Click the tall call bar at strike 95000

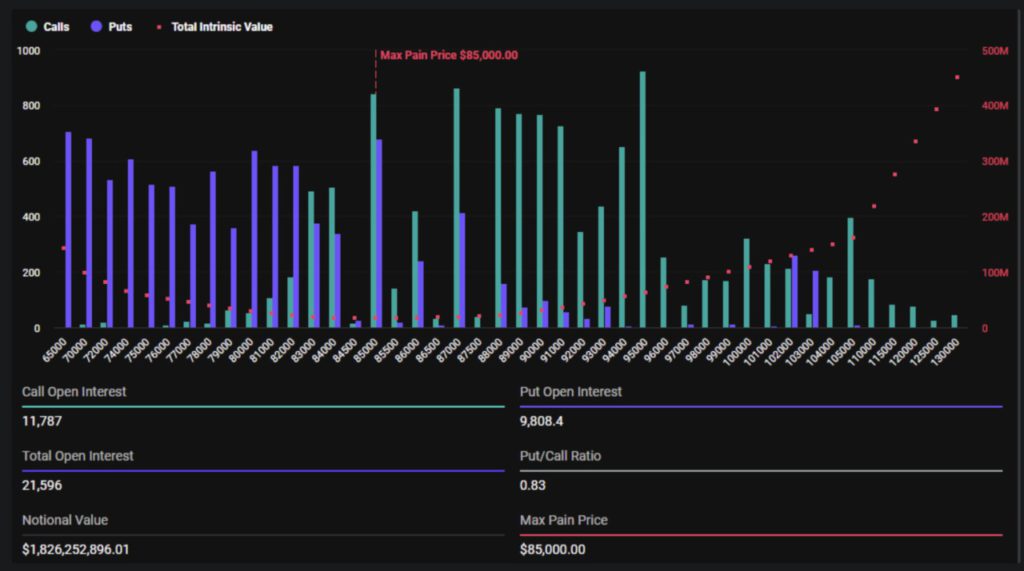(x=643, y=199)
